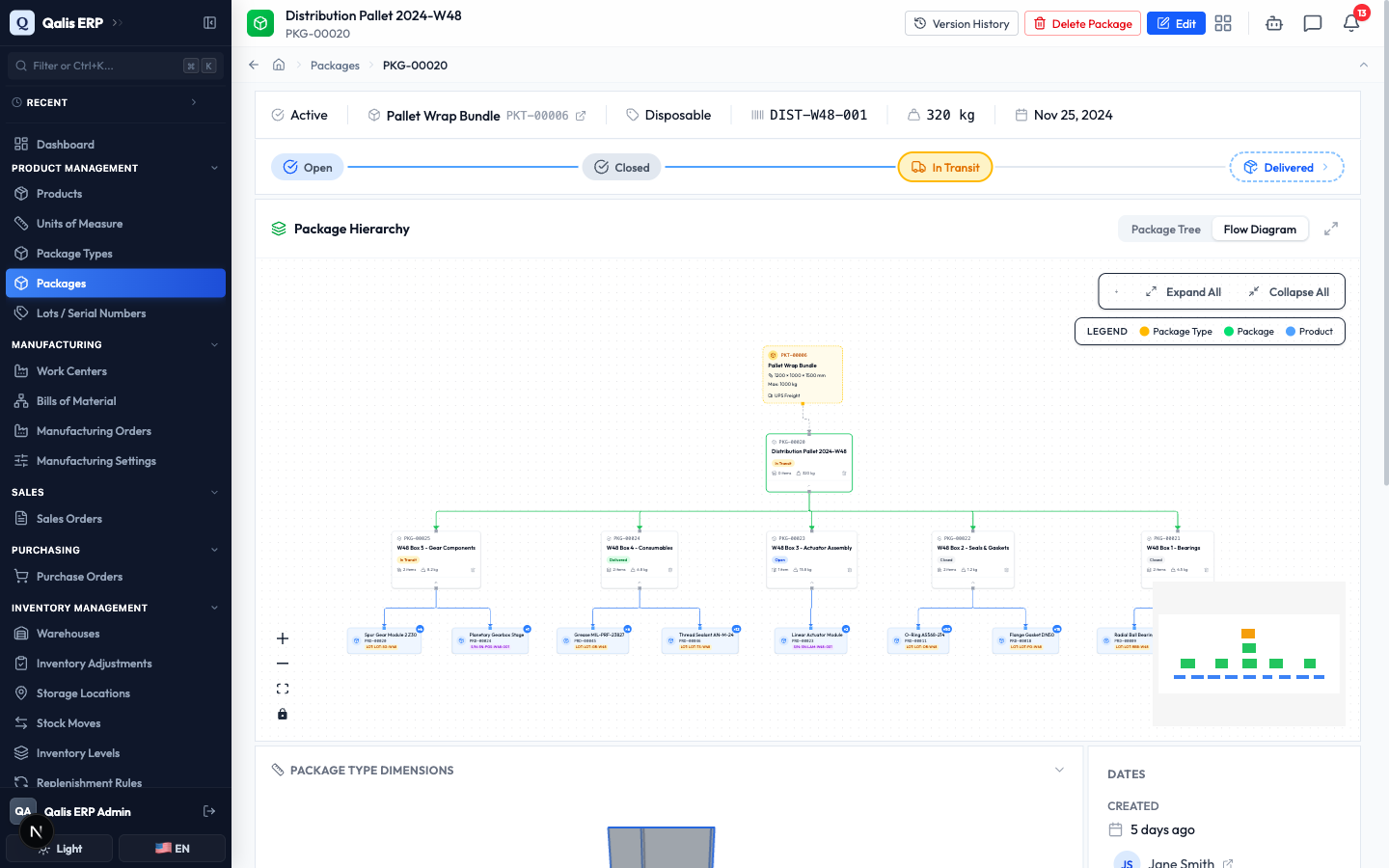Open Pallet Wrap Bundle external link icon
This screenshot has width=1389, height=868.
[581, 116]
